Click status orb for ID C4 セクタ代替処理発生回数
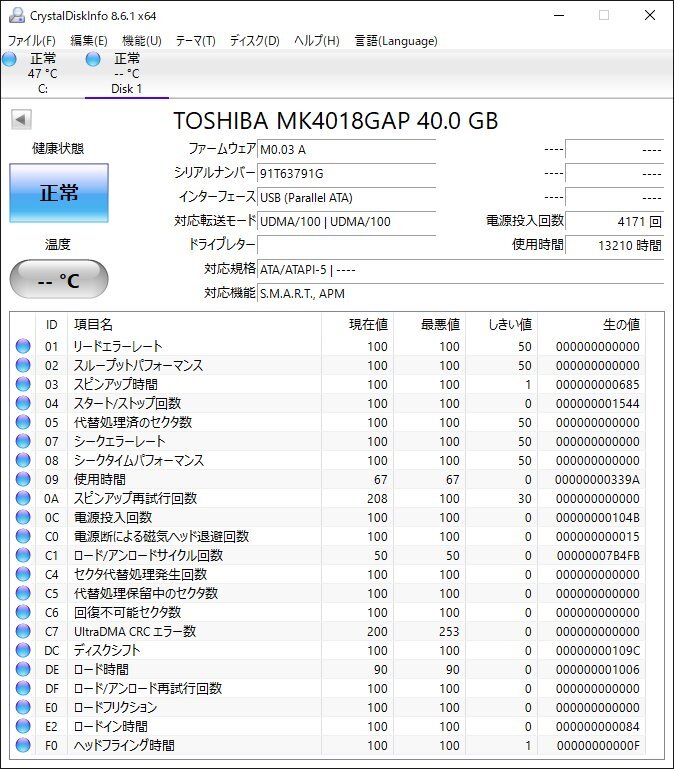Image resolution: width=674 pixels, height=769 pixels. point(23,574)
